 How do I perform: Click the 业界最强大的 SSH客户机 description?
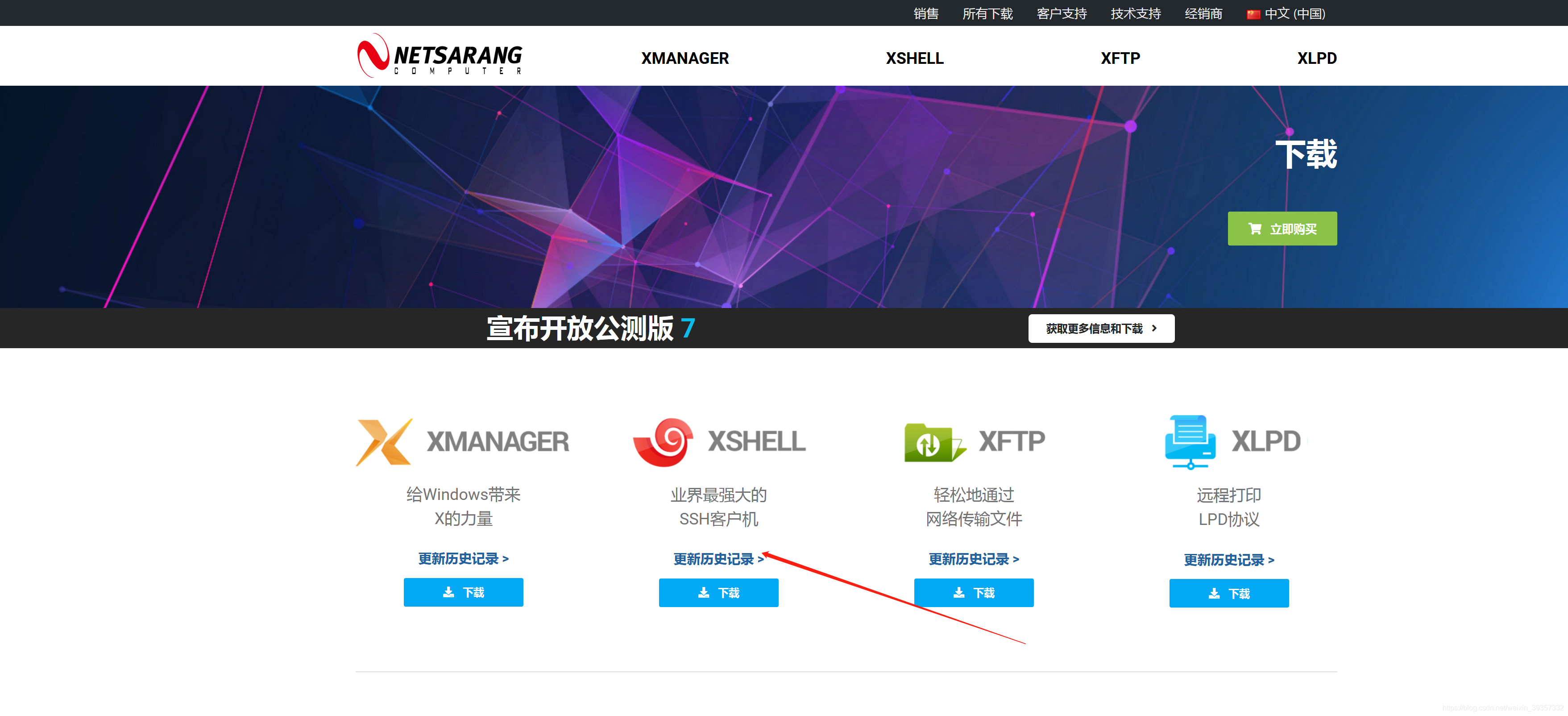point(718,507)
